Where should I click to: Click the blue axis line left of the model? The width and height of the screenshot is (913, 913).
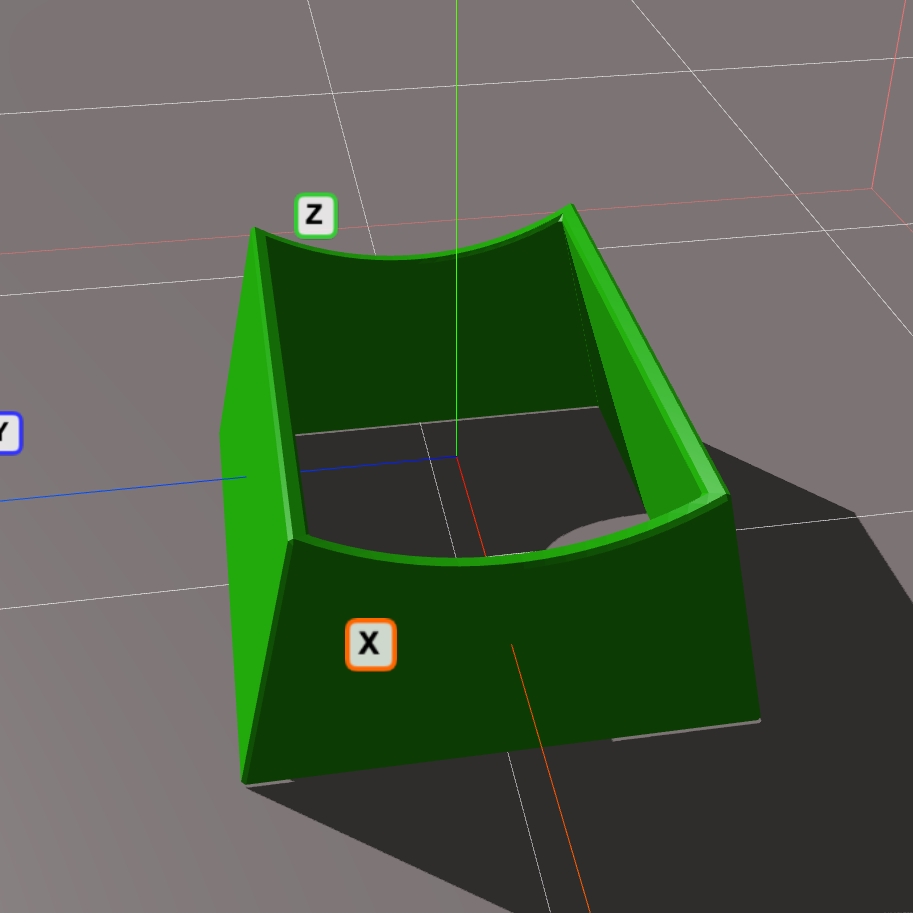coord(120,488)
